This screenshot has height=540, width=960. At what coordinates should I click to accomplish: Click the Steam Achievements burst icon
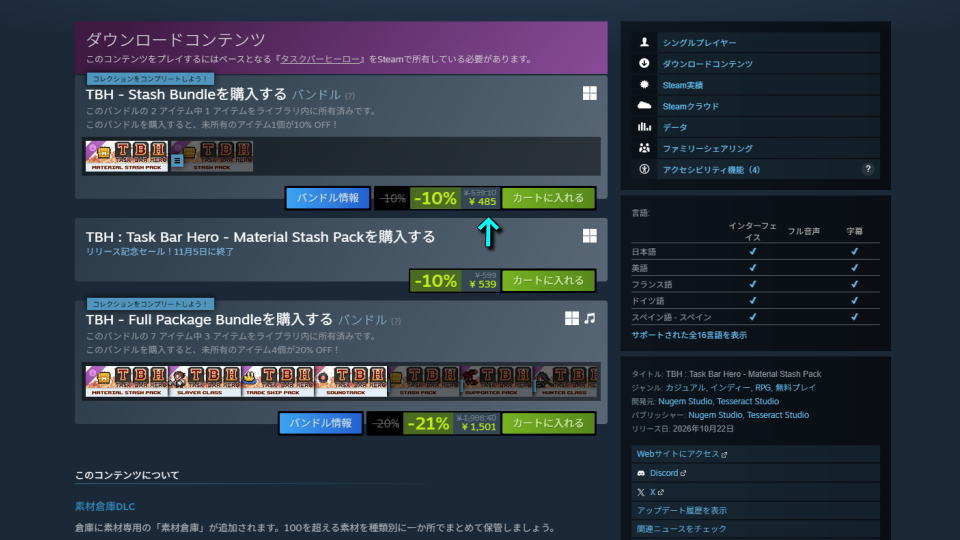pyautogui.click(x=644, y=84)
